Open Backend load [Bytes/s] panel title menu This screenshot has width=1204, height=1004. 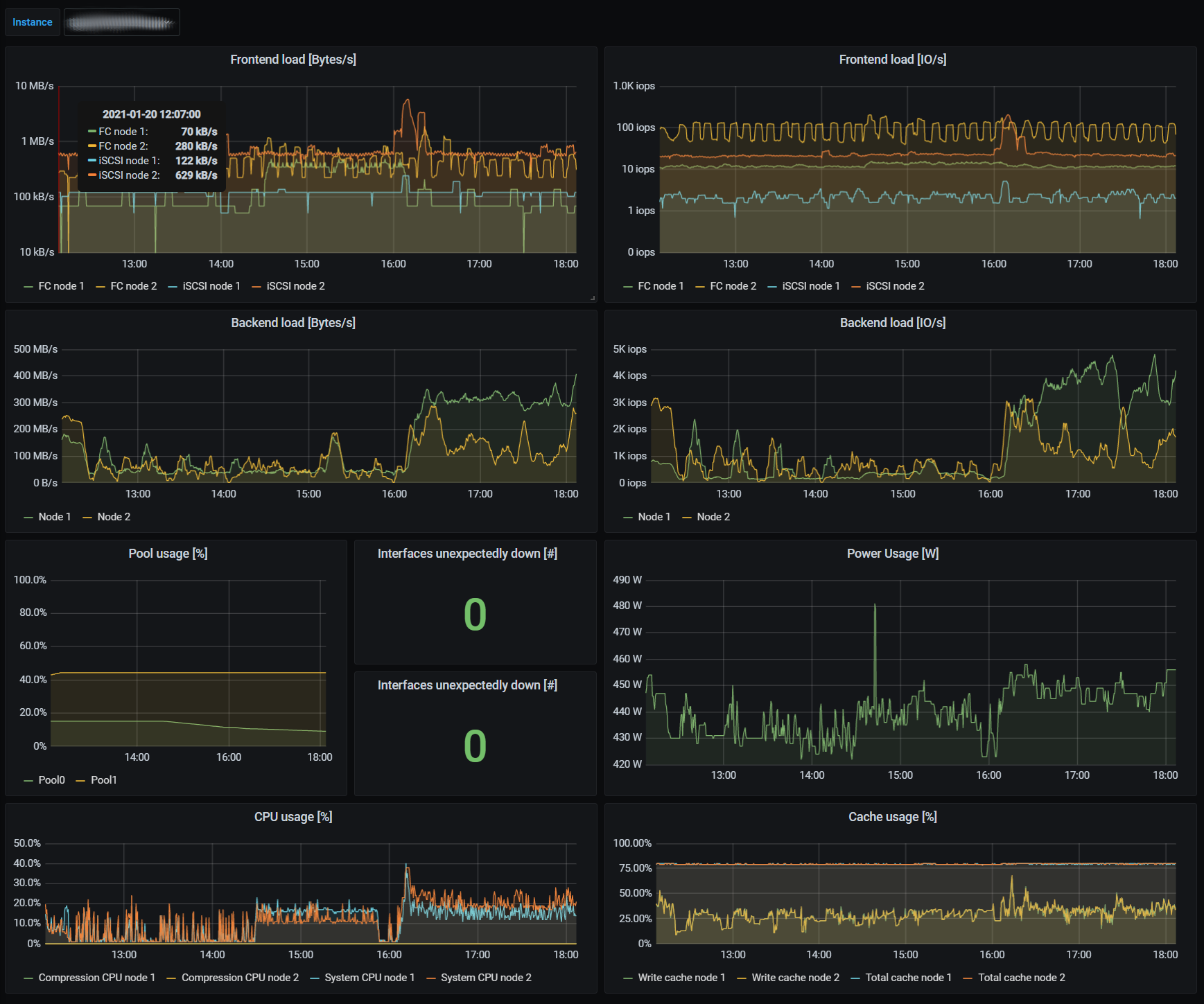click(x=293, y=323)
